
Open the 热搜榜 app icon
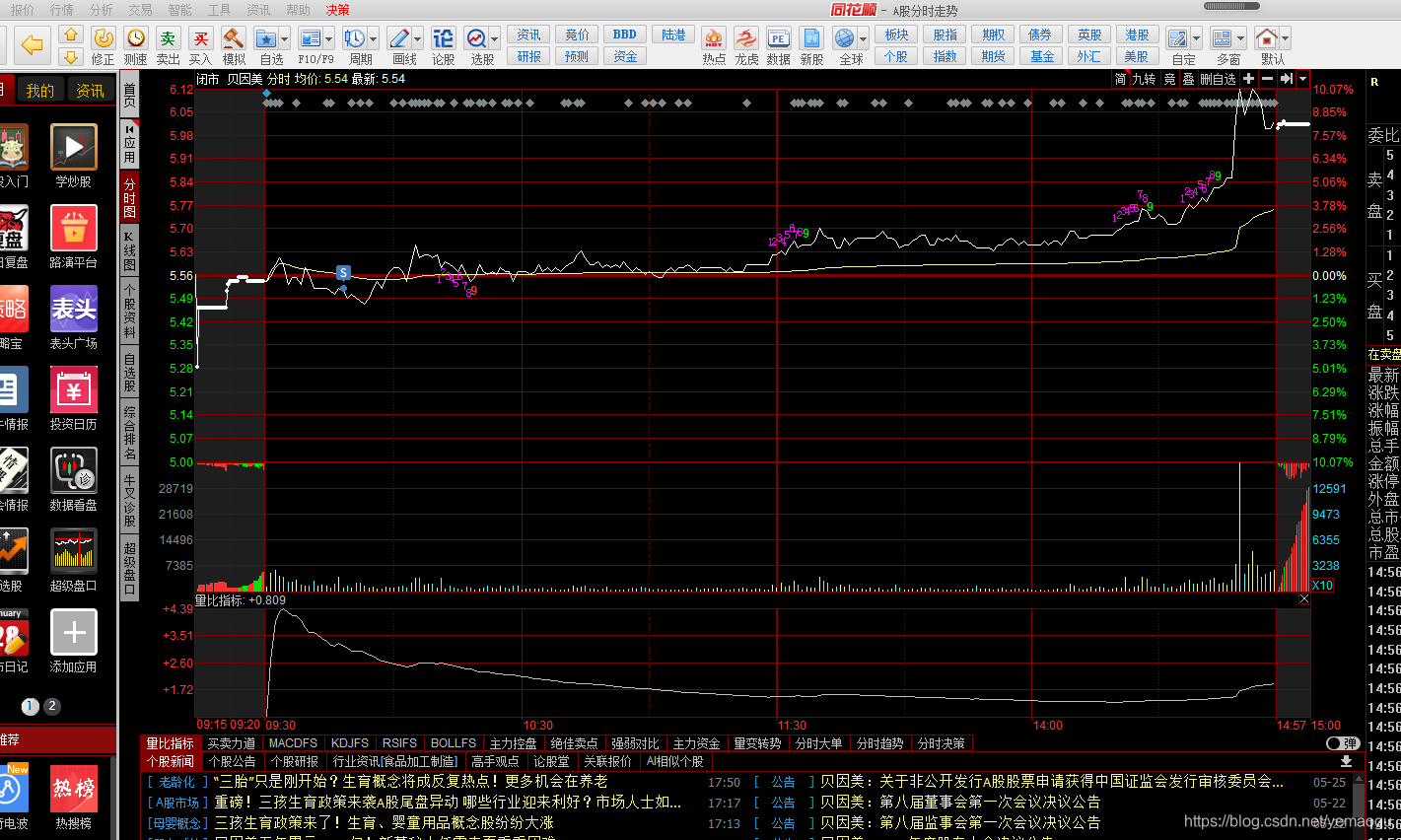(74, 789)
